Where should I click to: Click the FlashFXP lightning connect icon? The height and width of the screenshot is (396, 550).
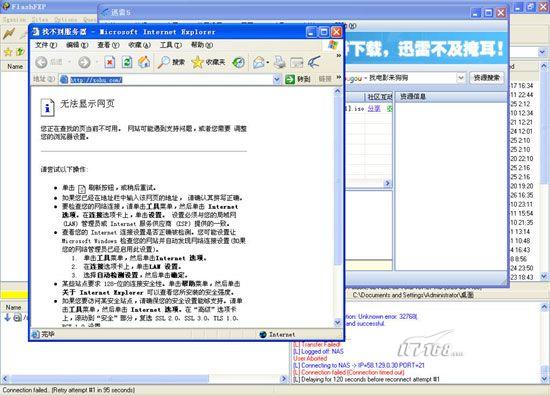[9, 33]
